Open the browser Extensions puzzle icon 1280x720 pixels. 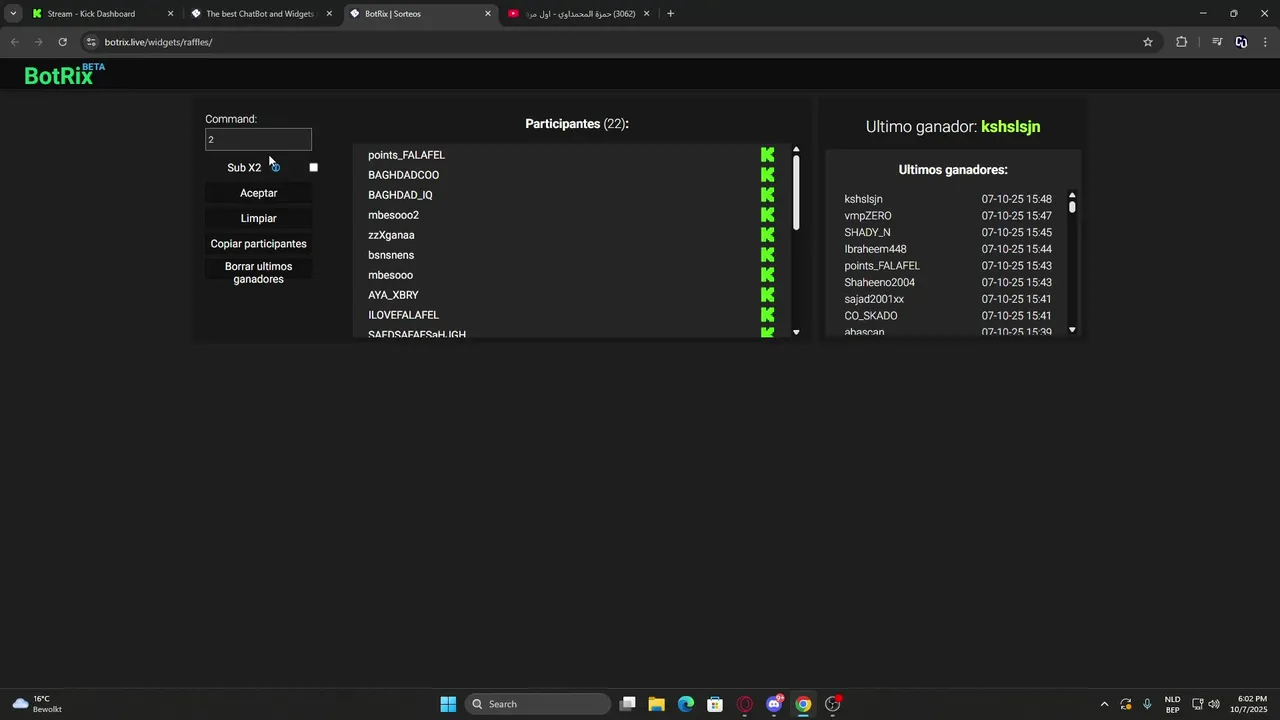pos(1181,42)
